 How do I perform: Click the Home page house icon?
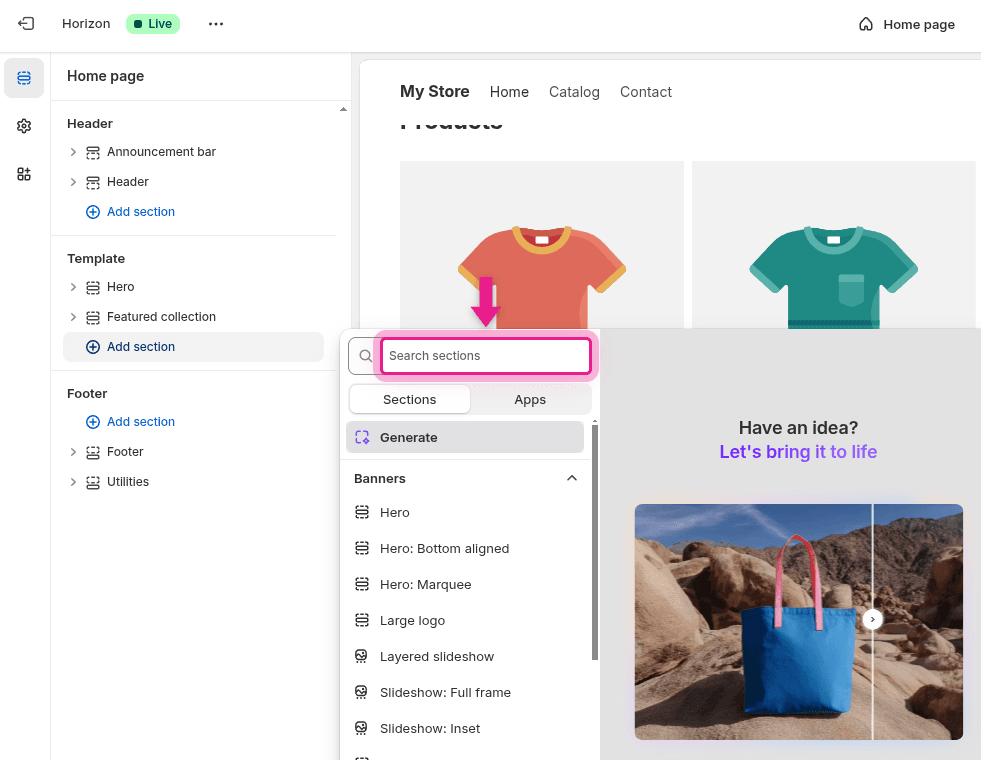click(866, 24)
